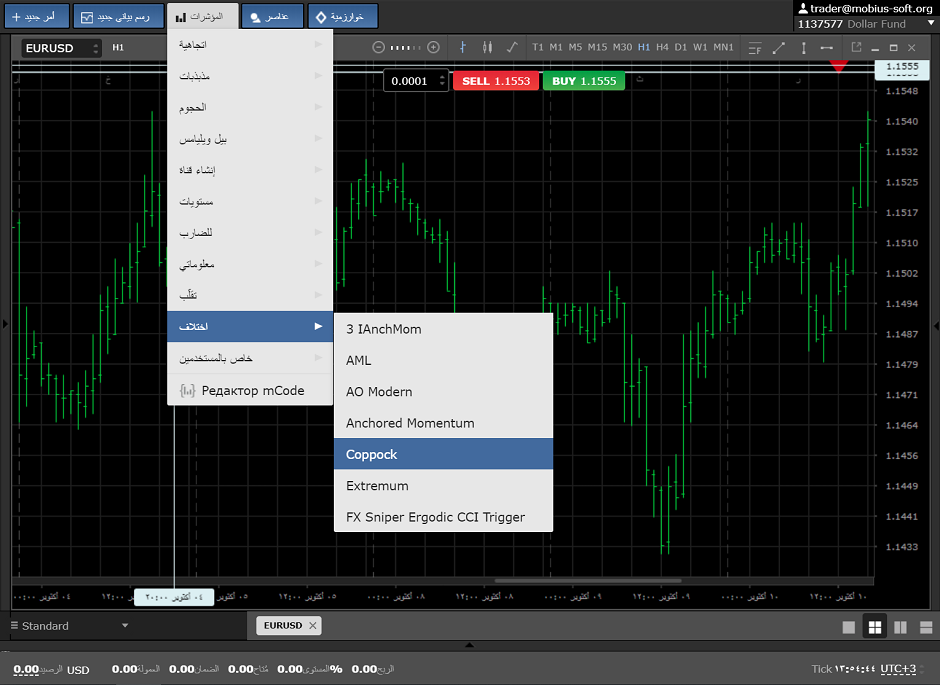The width and height of the screenshot is (940, 685).
Task: Set timeframe to H1
Action: [x=644, y=47]
